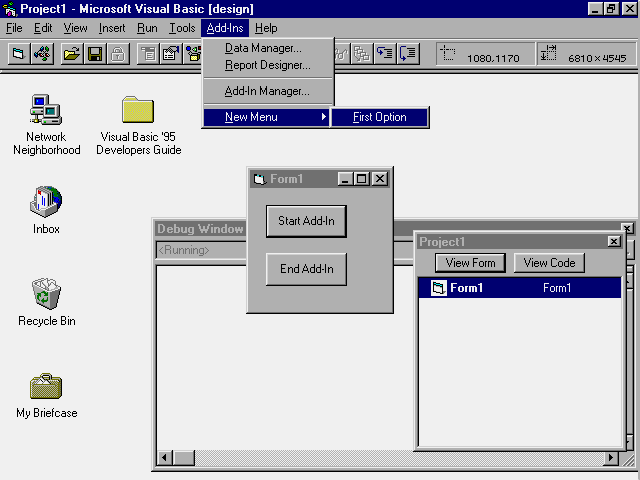Viewport: 640px width, 480px height.
Task: Click the New Form toolbar icon
Action: 19,53
